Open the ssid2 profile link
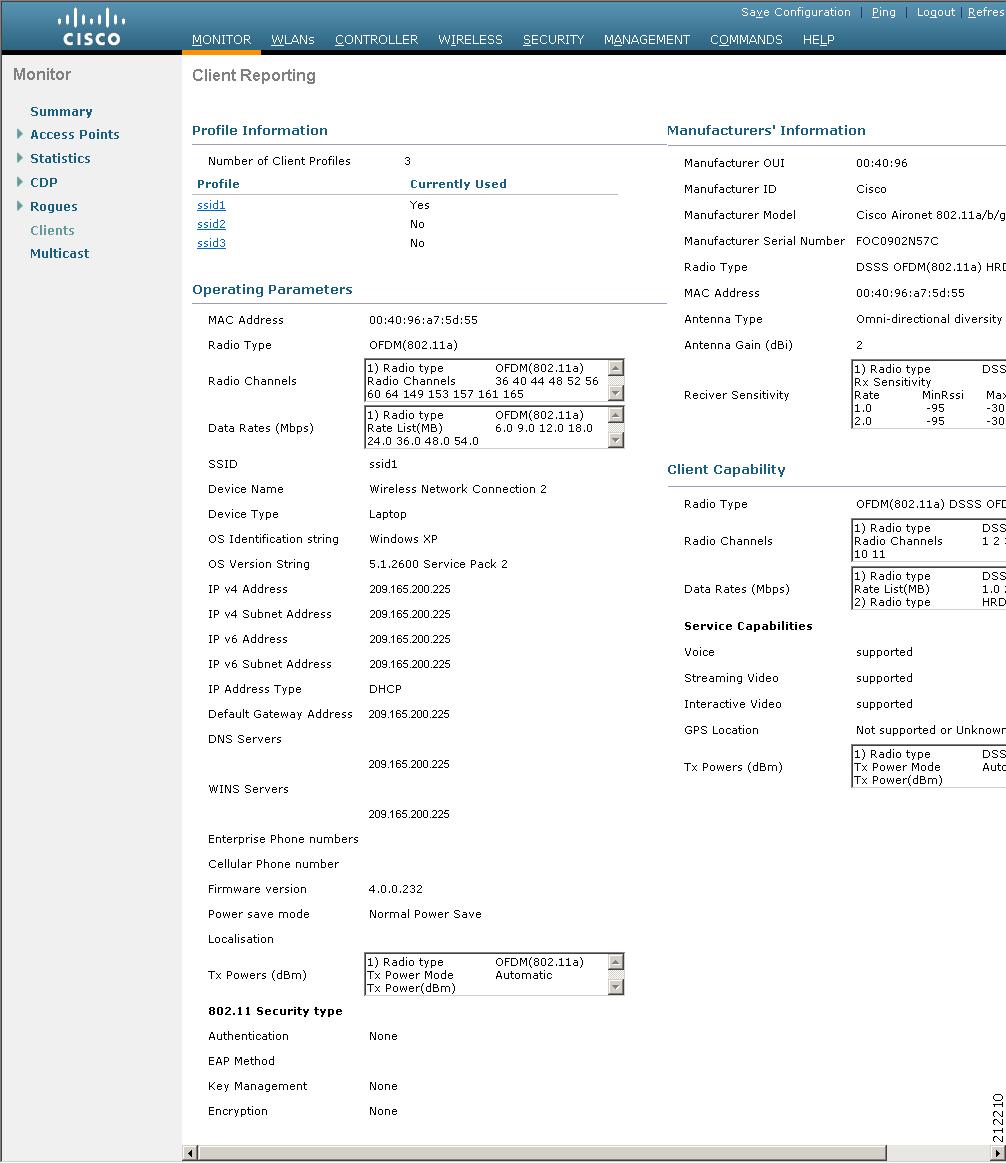 [x=211, y=224]
